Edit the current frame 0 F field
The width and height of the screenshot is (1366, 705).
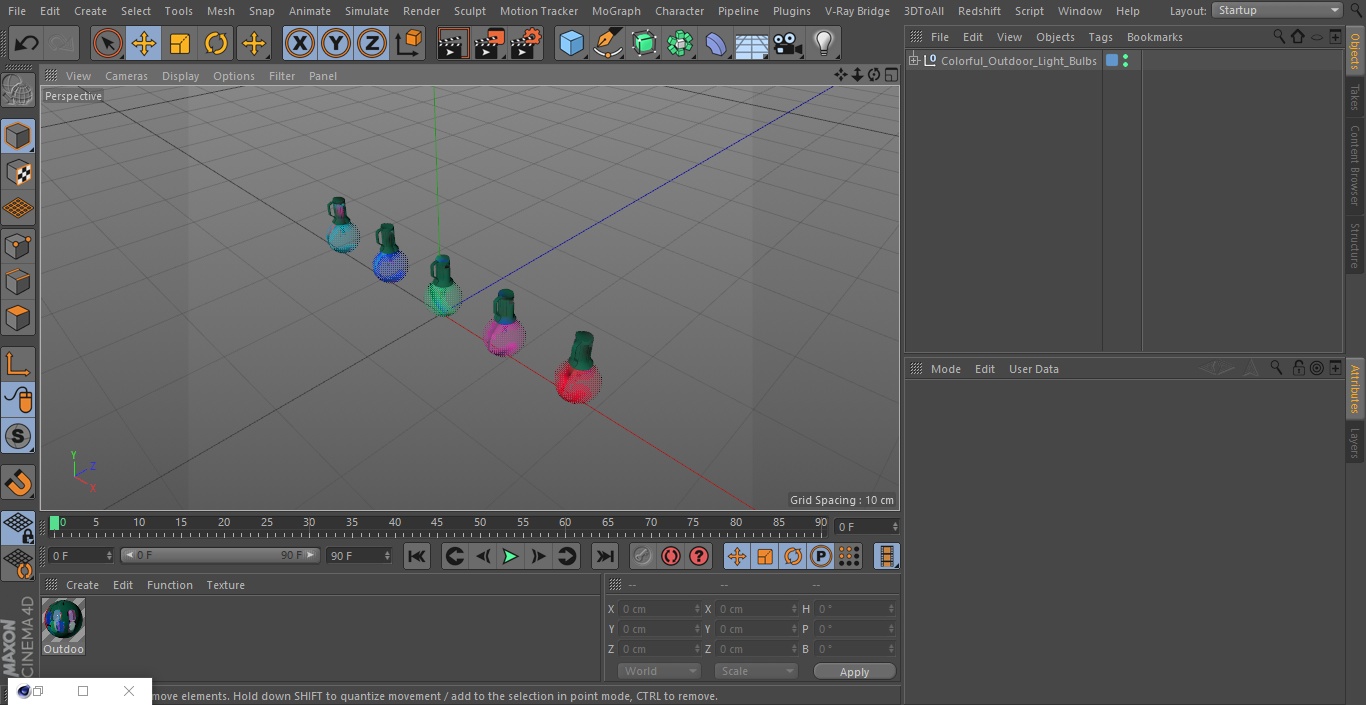(866, 526)
